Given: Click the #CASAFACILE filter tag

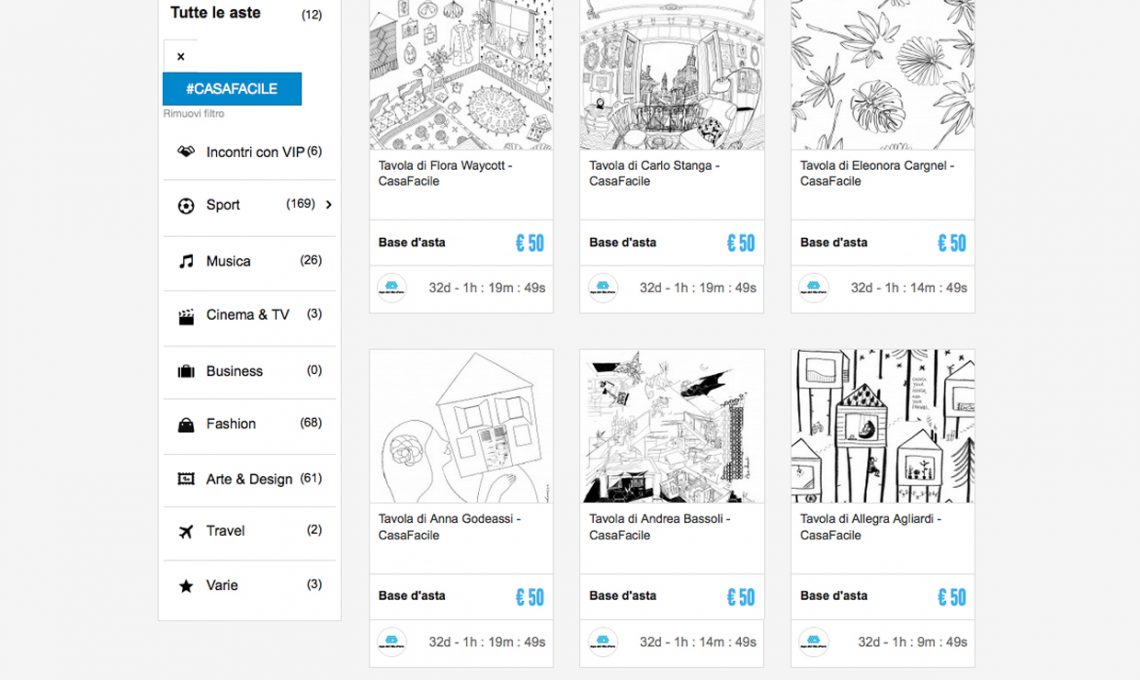Looking at the screenshot, I should (232, 89).
